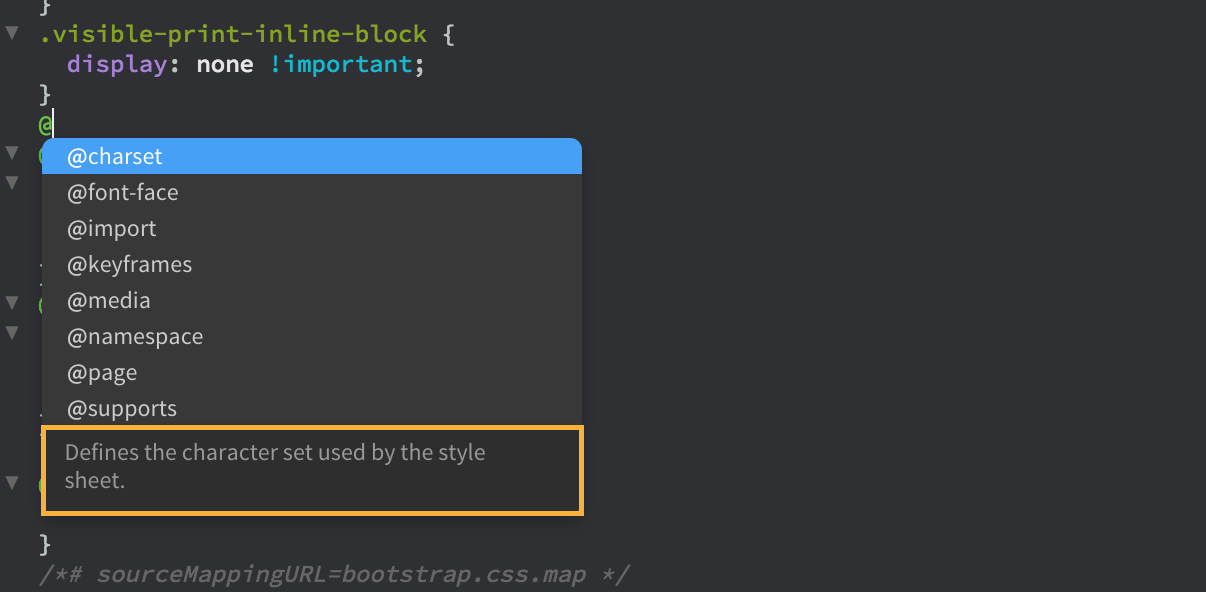This screenshot has width=1206, height=592.
Task: Collapse the code block using the bottom gutter triangle
Action: tap(11, 481)
